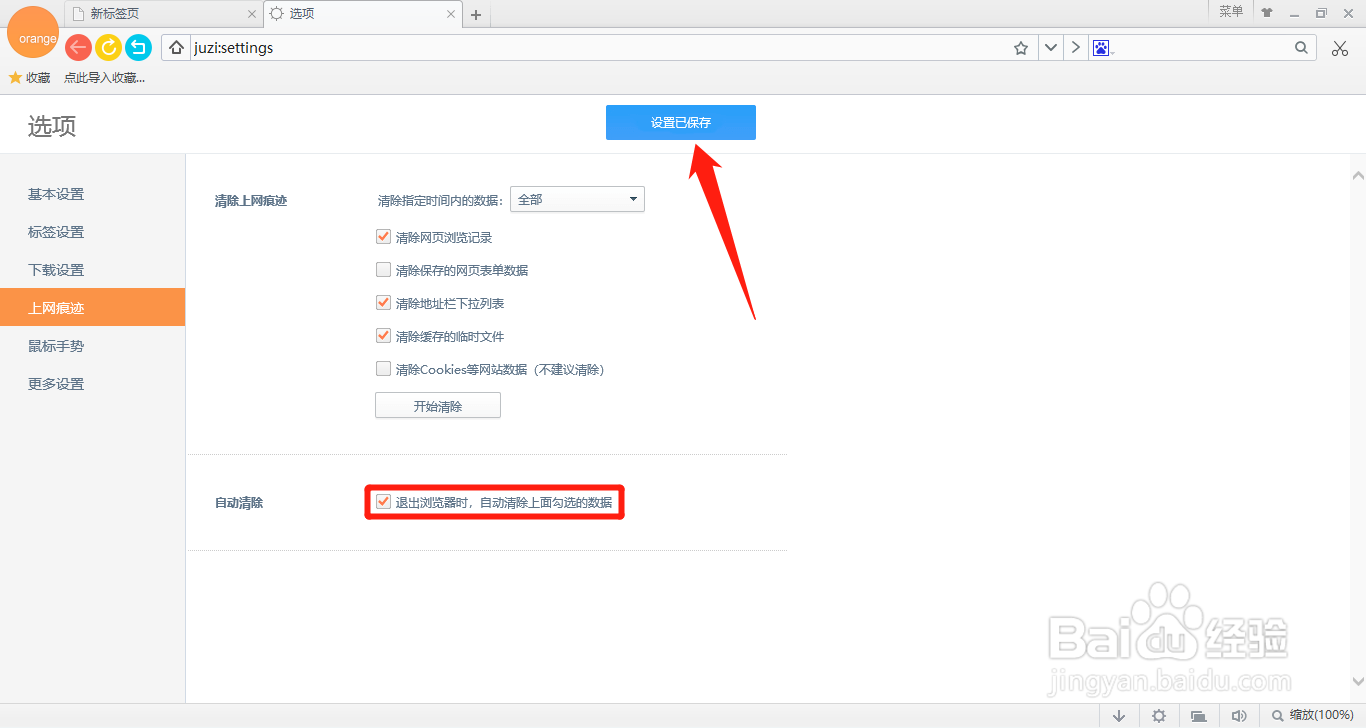
Task: Click the magnifier in the search box
Action: coord(1301,48)
